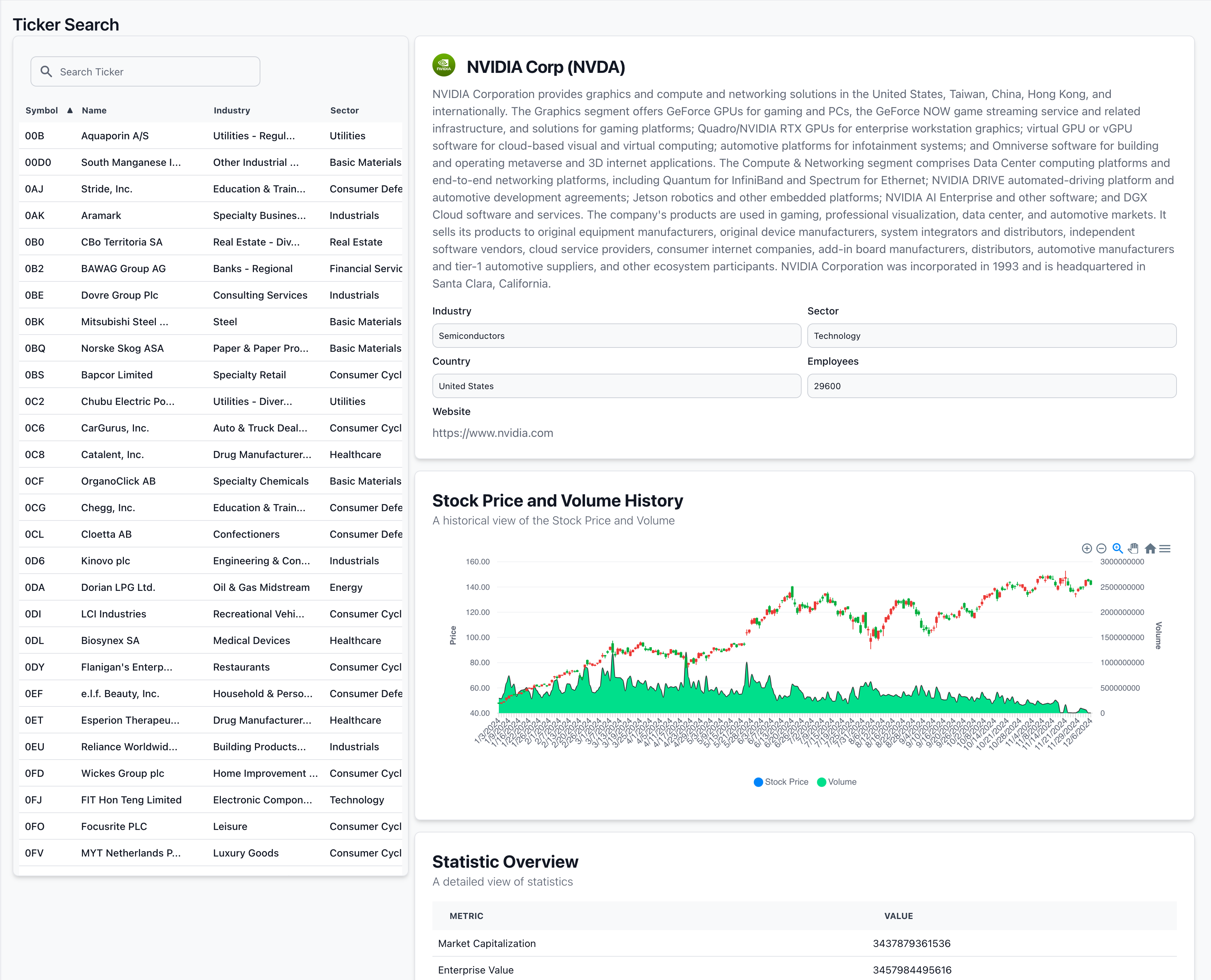Screen dimensions: 1211x980
Task: Select the chart panning hand tool
Action: pyautogui.click(x=1133, y=548)
